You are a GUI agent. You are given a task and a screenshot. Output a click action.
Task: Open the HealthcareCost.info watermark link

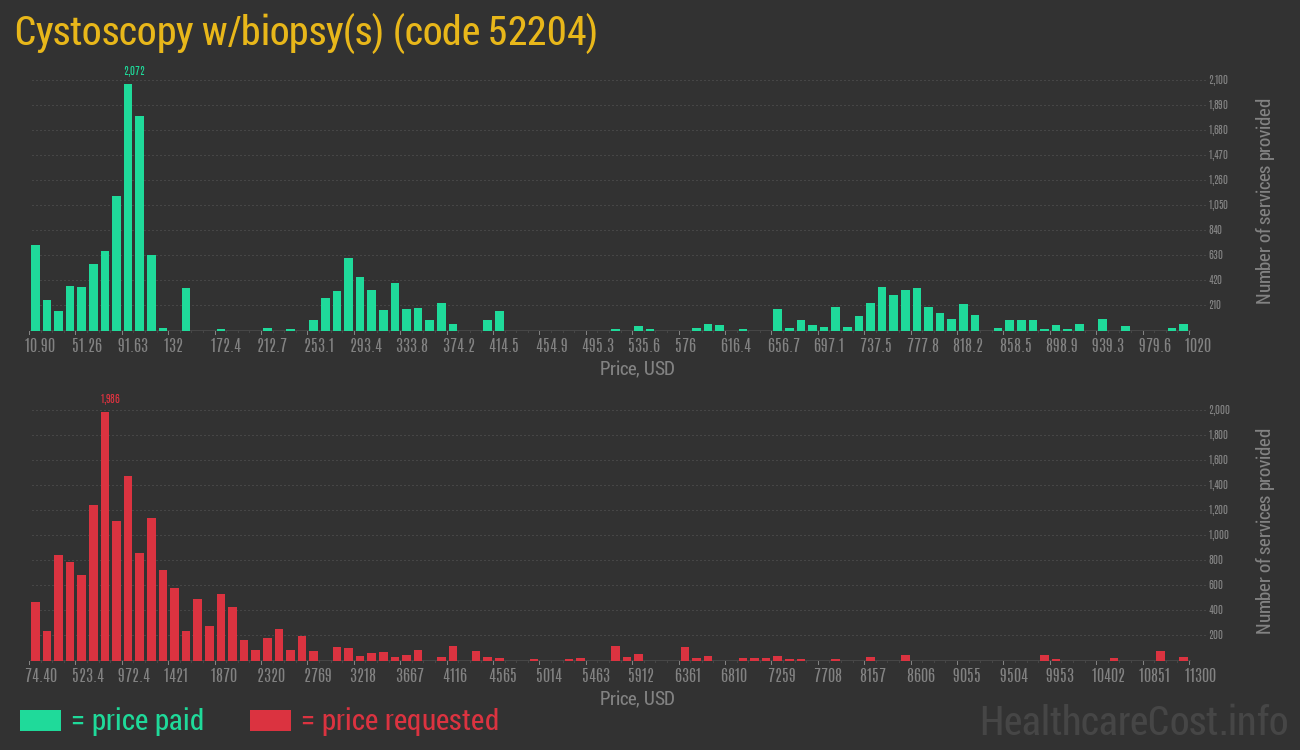click(1133, 719)
